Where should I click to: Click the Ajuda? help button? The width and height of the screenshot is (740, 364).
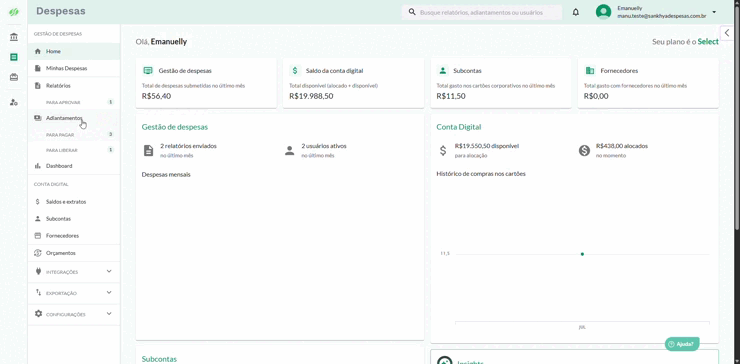[682, 344]
